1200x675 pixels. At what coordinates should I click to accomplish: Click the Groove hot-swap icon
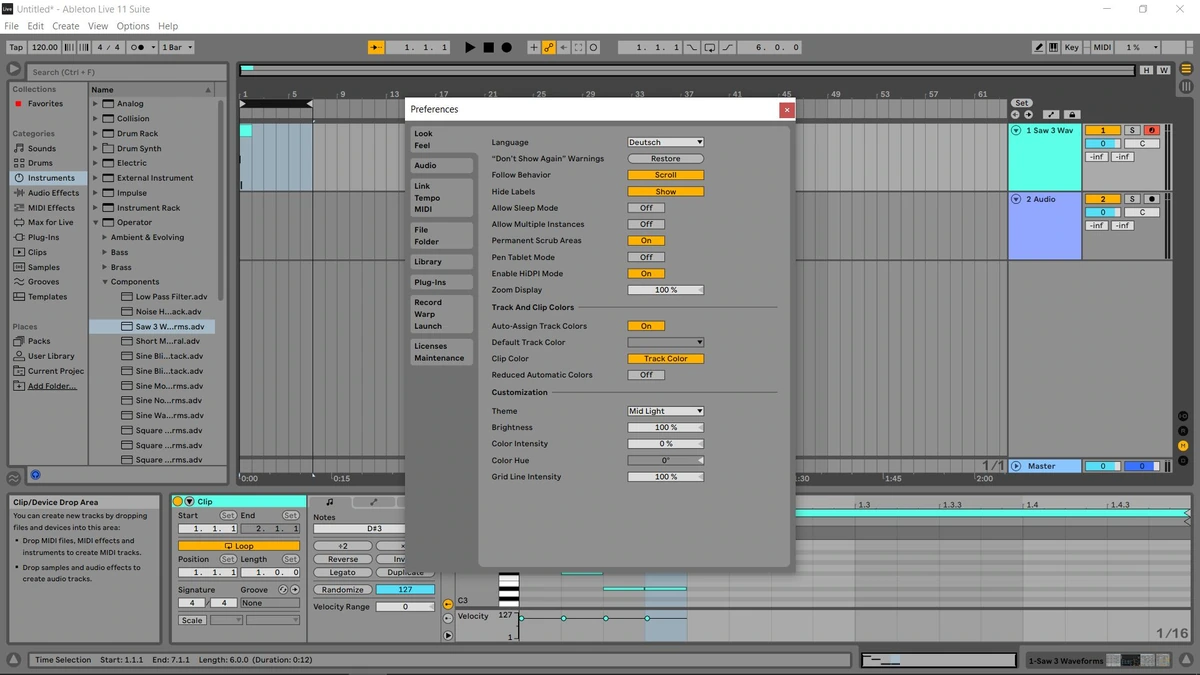(282, 590)
